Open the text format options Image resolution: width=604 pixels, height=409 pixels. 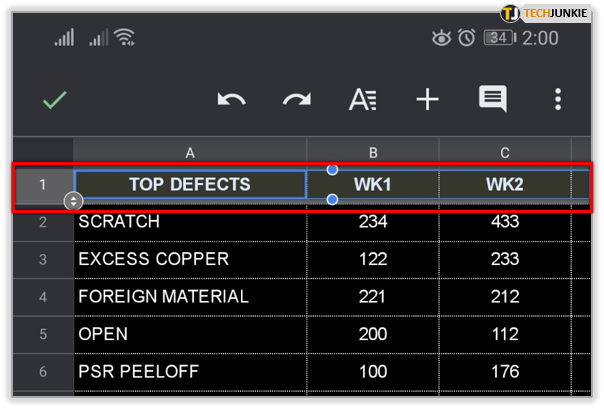362,100
